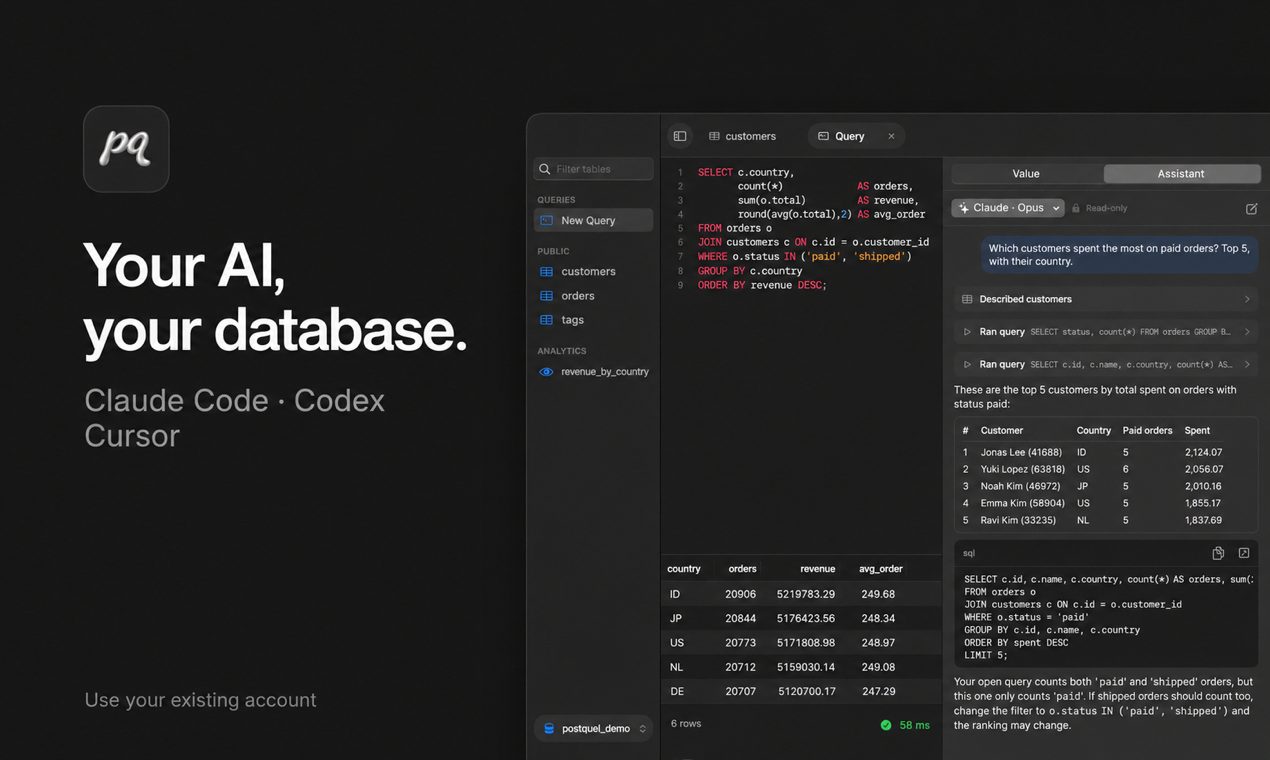Screen dimensions: 1270x760
Task: Click the green success check icon
Action: [x=886, y=725]
